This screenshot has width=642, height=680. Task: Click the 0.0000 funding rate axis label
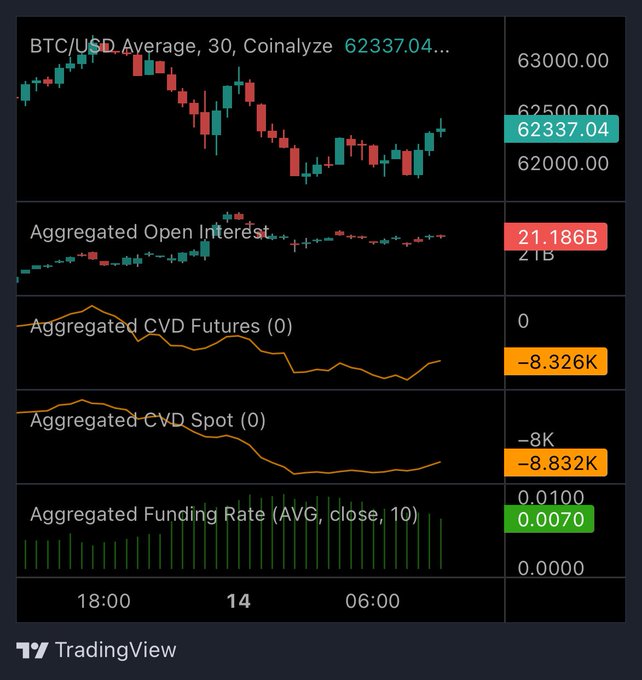click(551, 568)
